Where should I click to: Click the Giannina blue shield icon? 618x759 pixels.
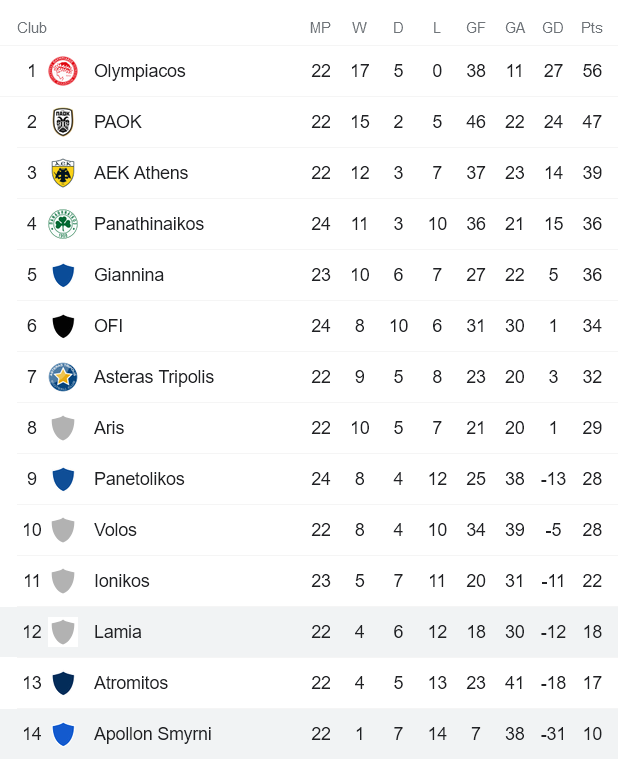click(x=63, y=275)
